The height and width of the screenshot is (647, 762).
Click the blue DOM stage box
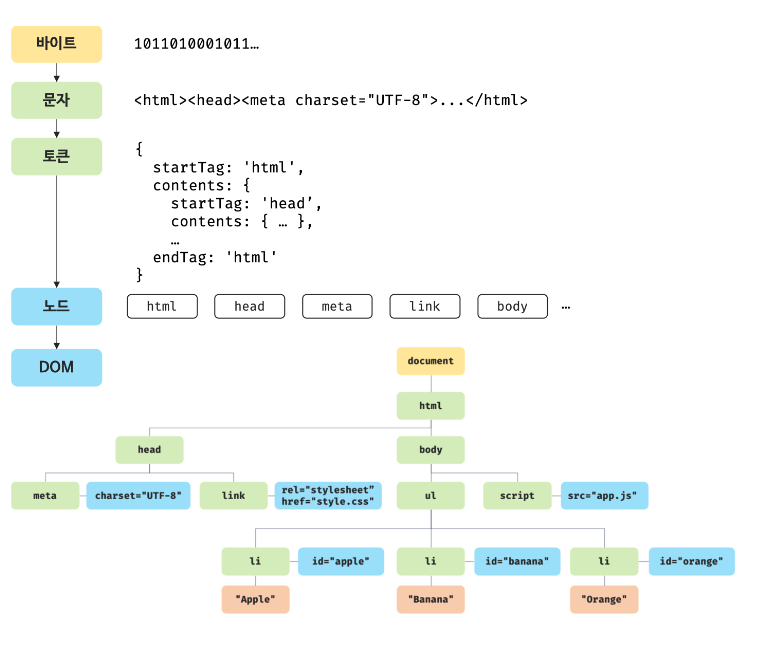pyautogui.click(x=56, y=367)
